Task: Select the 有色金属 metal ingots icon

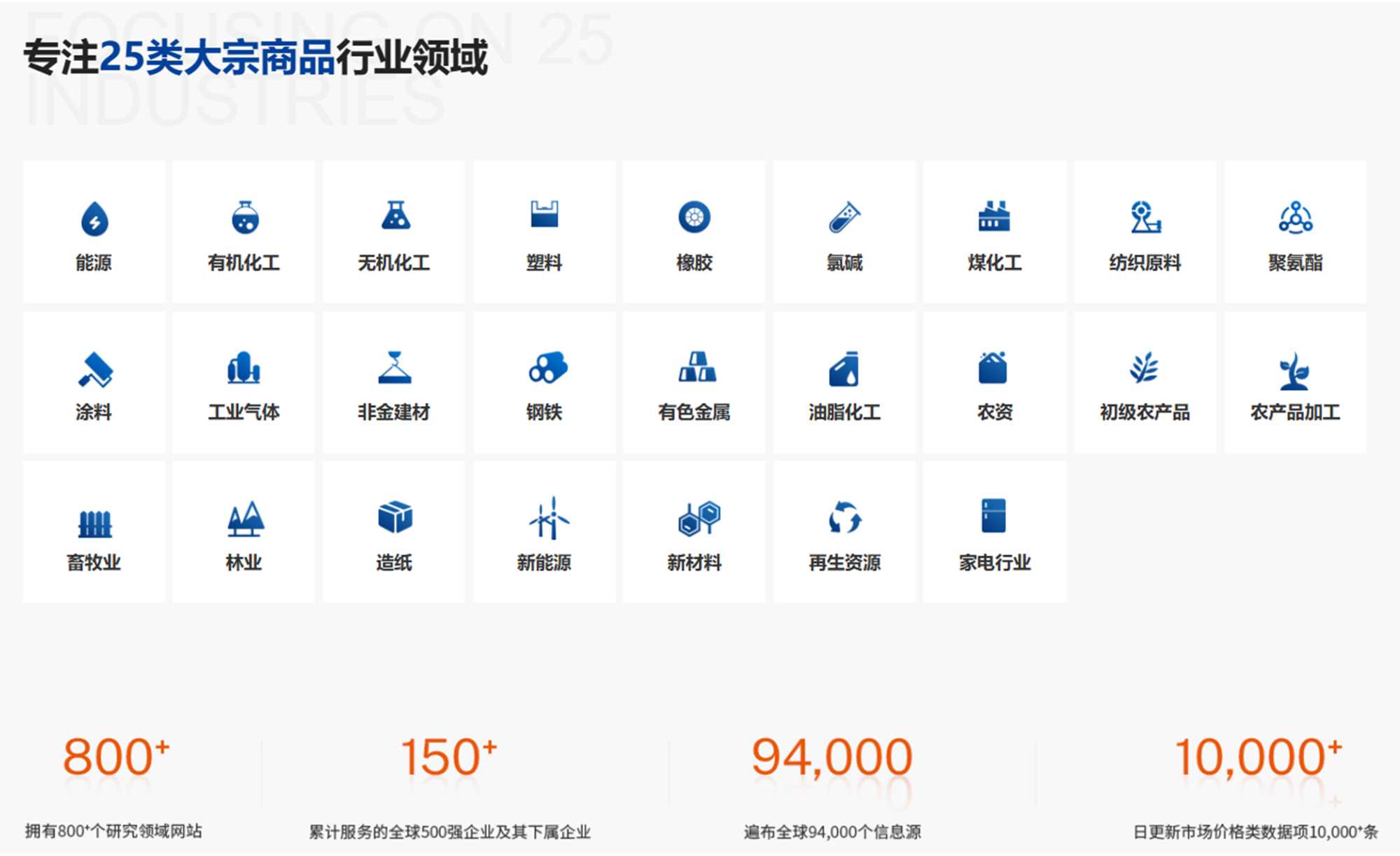Action: (x=696, y=367)
